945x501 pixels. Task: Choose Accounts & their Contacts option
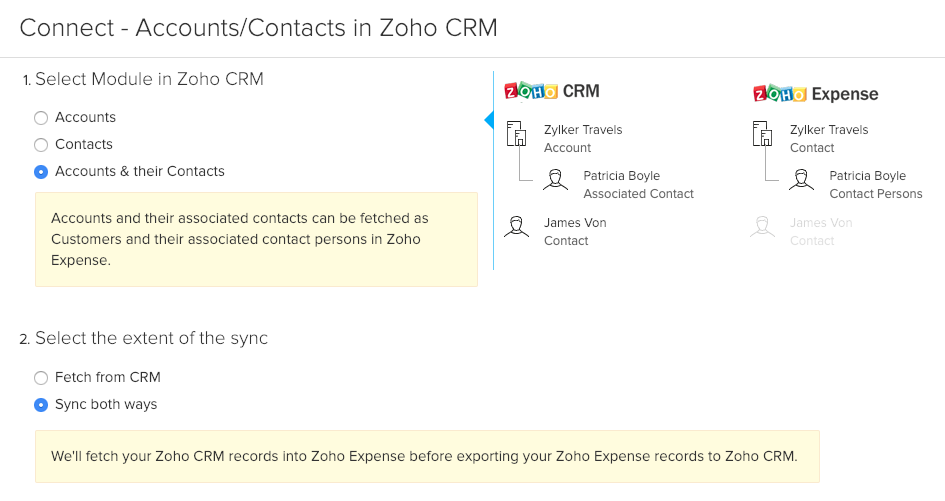tap(41, 172)
